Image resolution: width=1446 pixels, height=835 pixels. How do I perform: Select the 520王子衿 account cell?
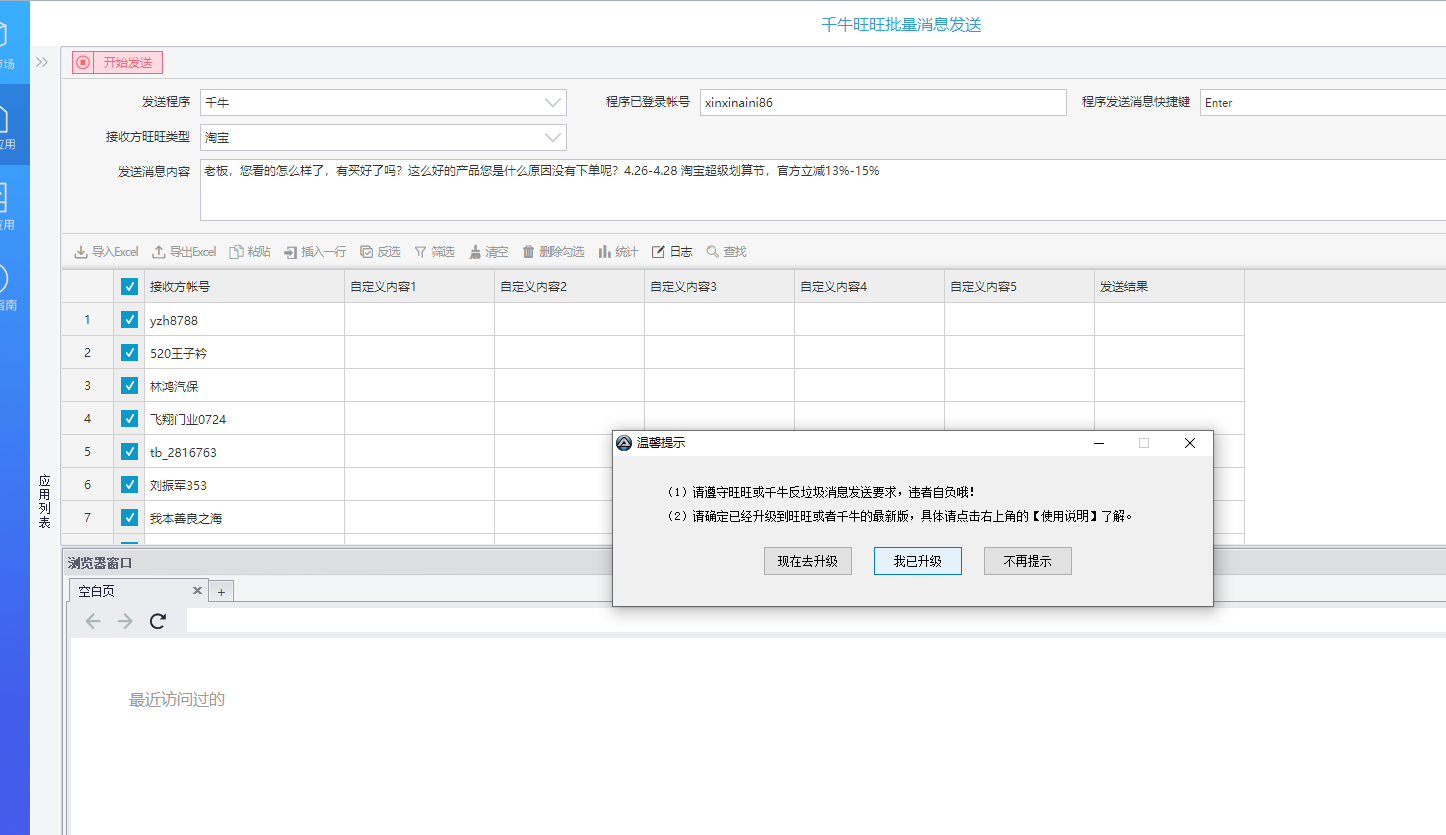point(244,353)
